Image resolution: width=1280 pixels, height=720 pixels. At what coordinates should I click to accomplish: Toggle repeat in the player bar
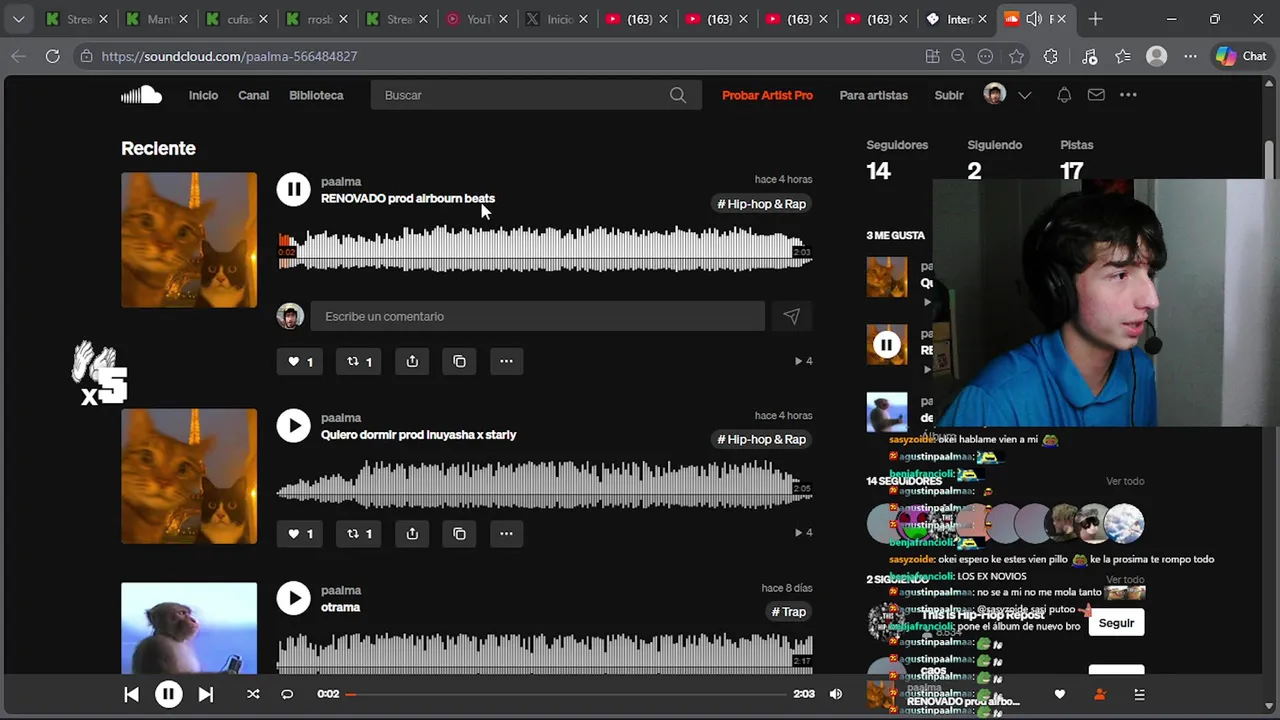click(287, 694)
